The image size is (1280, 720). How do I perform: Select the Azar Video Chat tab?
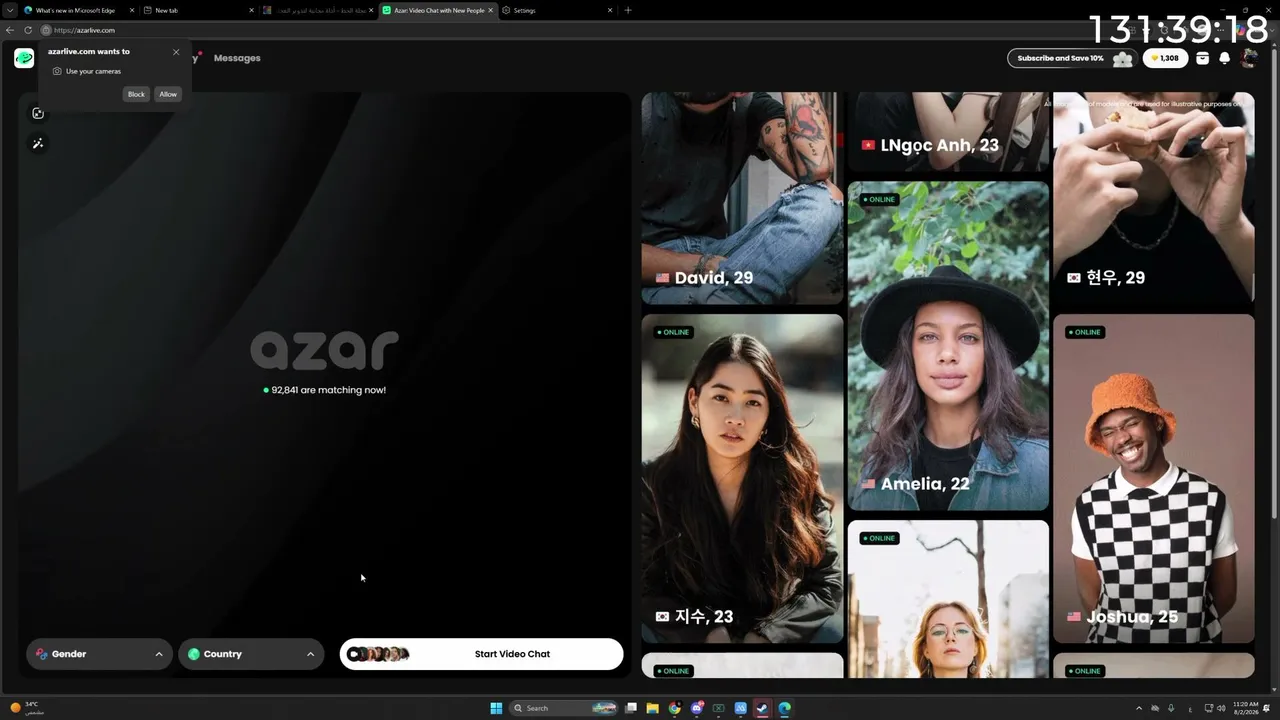tap(438, 10)
